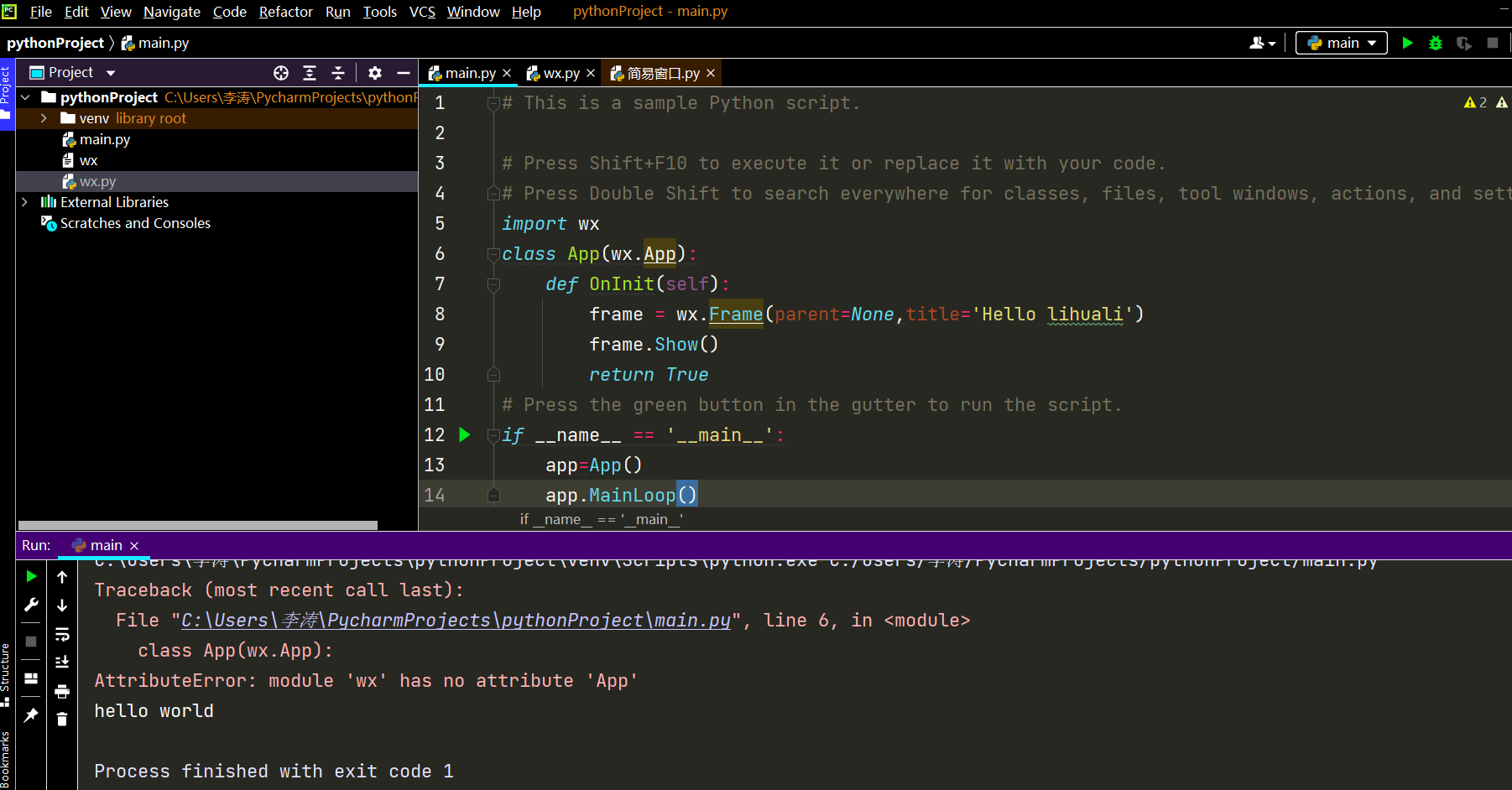Restore layout icon in Run panel
This screenshot has height=790, width=1512.
click(x=31, y=678)
